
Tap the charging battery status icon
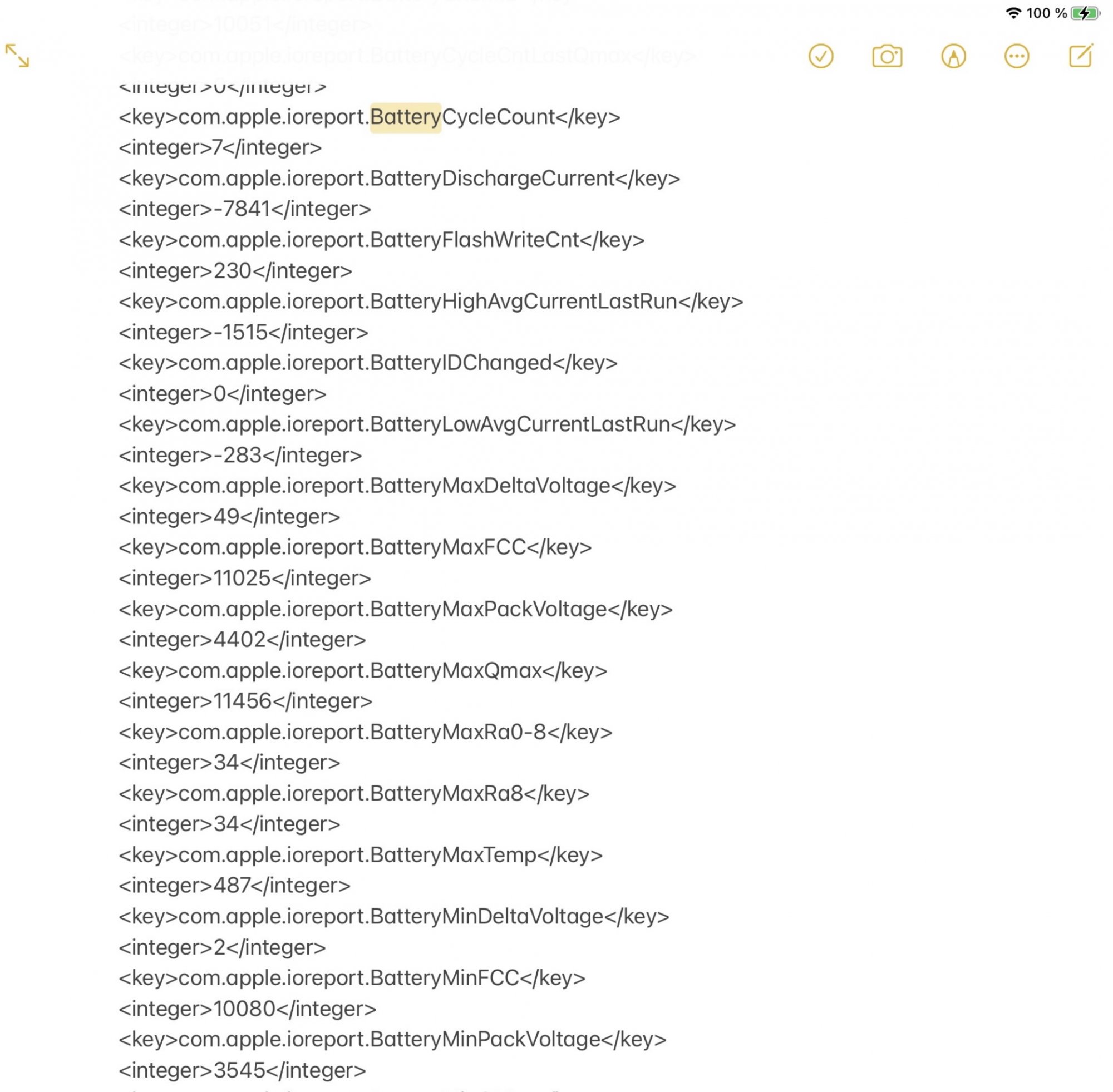pos(1084,13)
